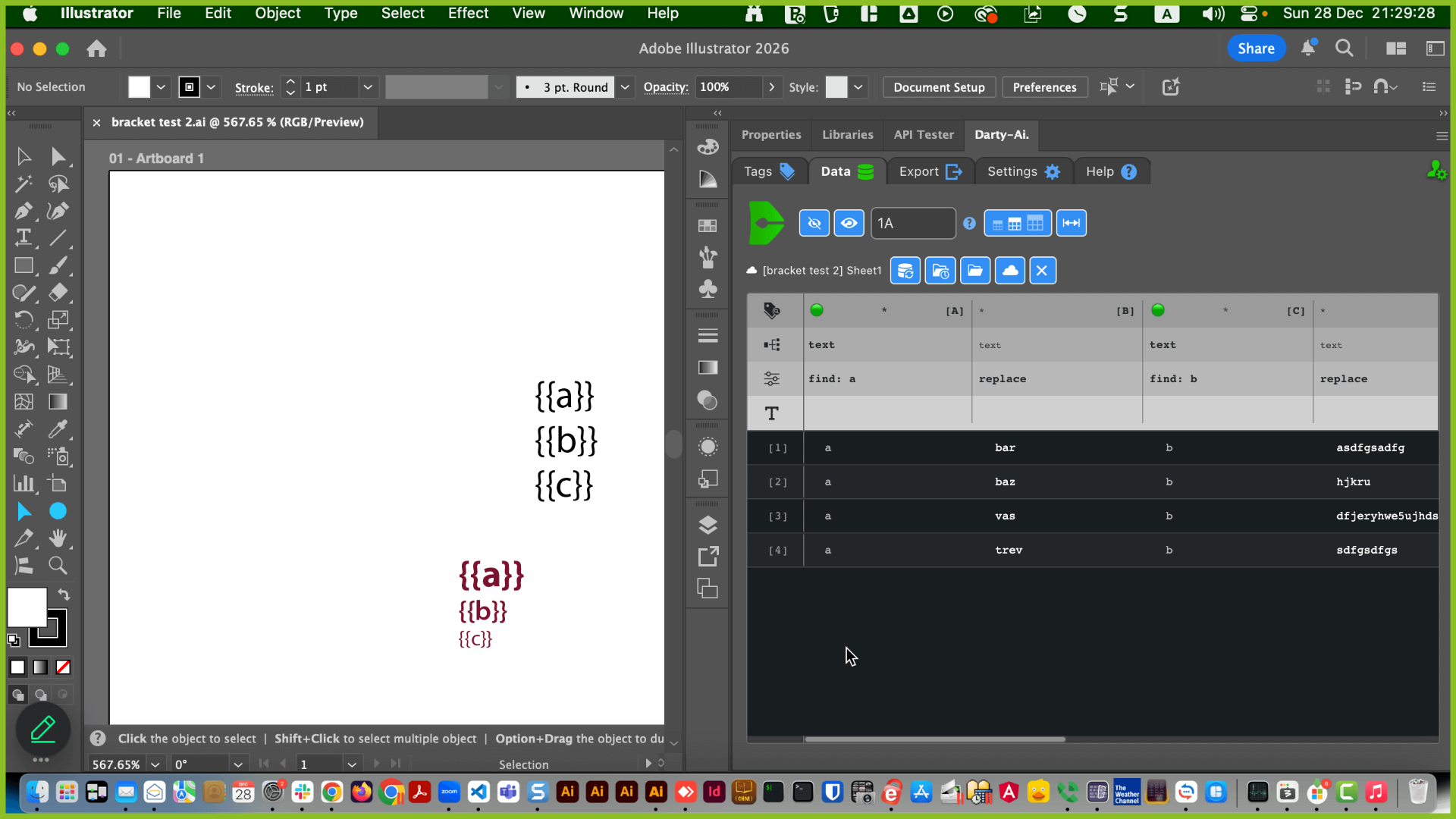1456x819 pixels.
Task: Open the stroke weight dropdown arrow
Action: point(368,87)
